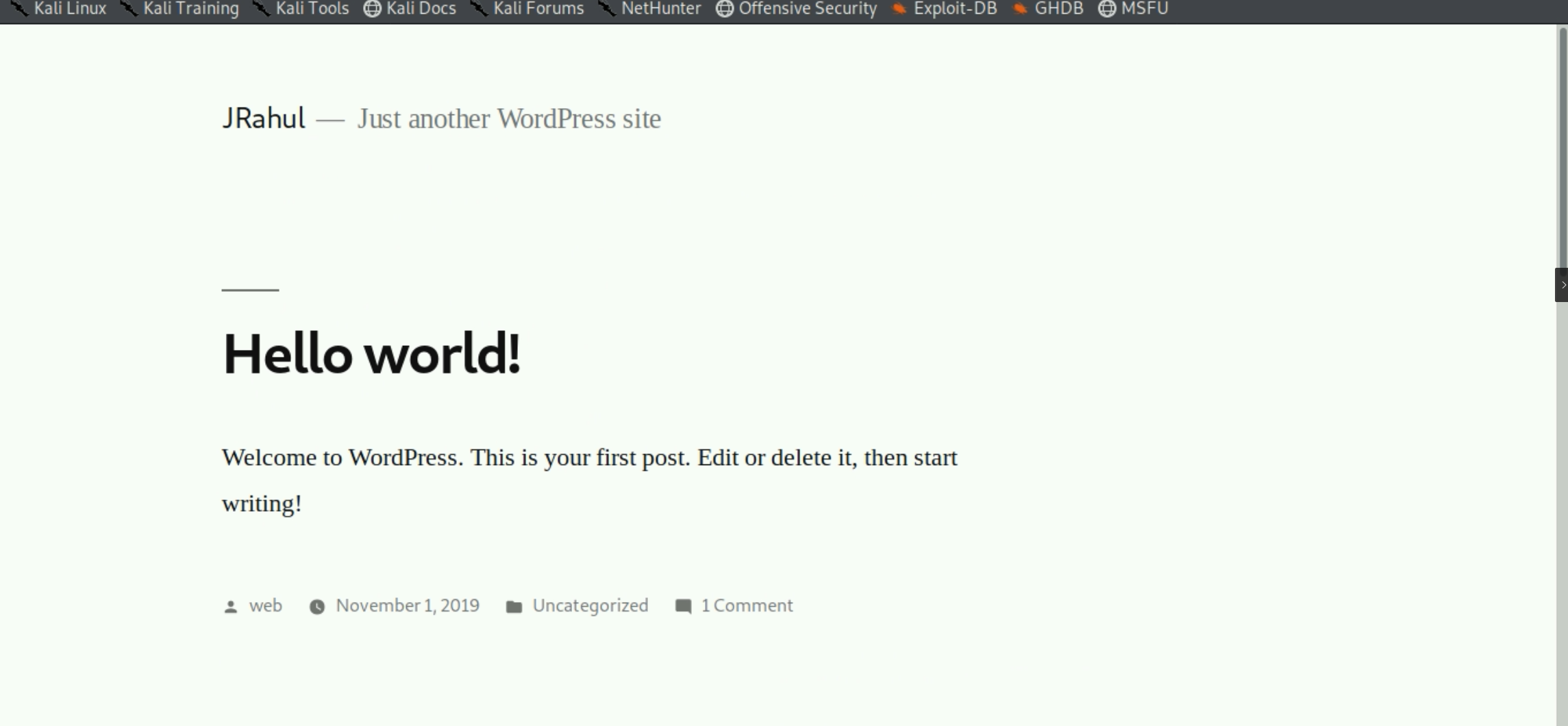
Task: View comments via the 1 Comment link
Action: pos(747,605)
